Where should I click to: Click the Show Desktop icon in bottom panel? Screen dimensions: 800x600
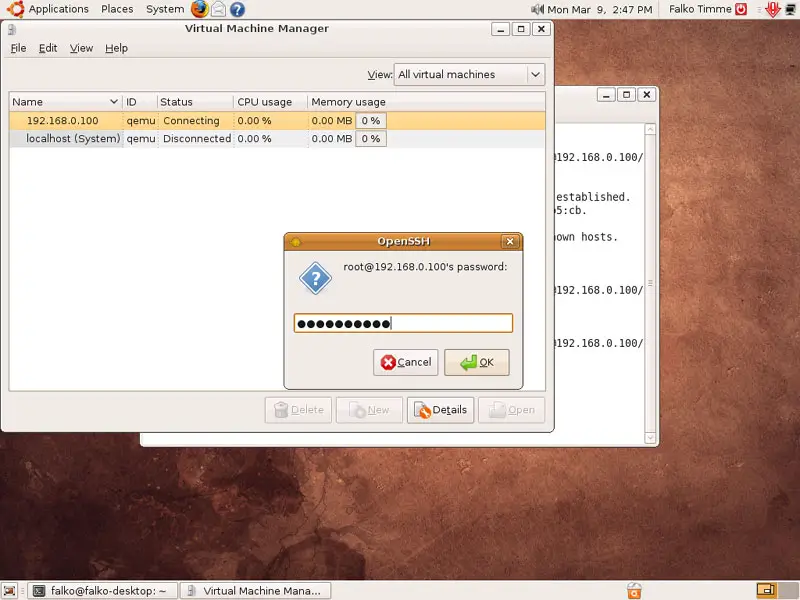click(9, 590)
